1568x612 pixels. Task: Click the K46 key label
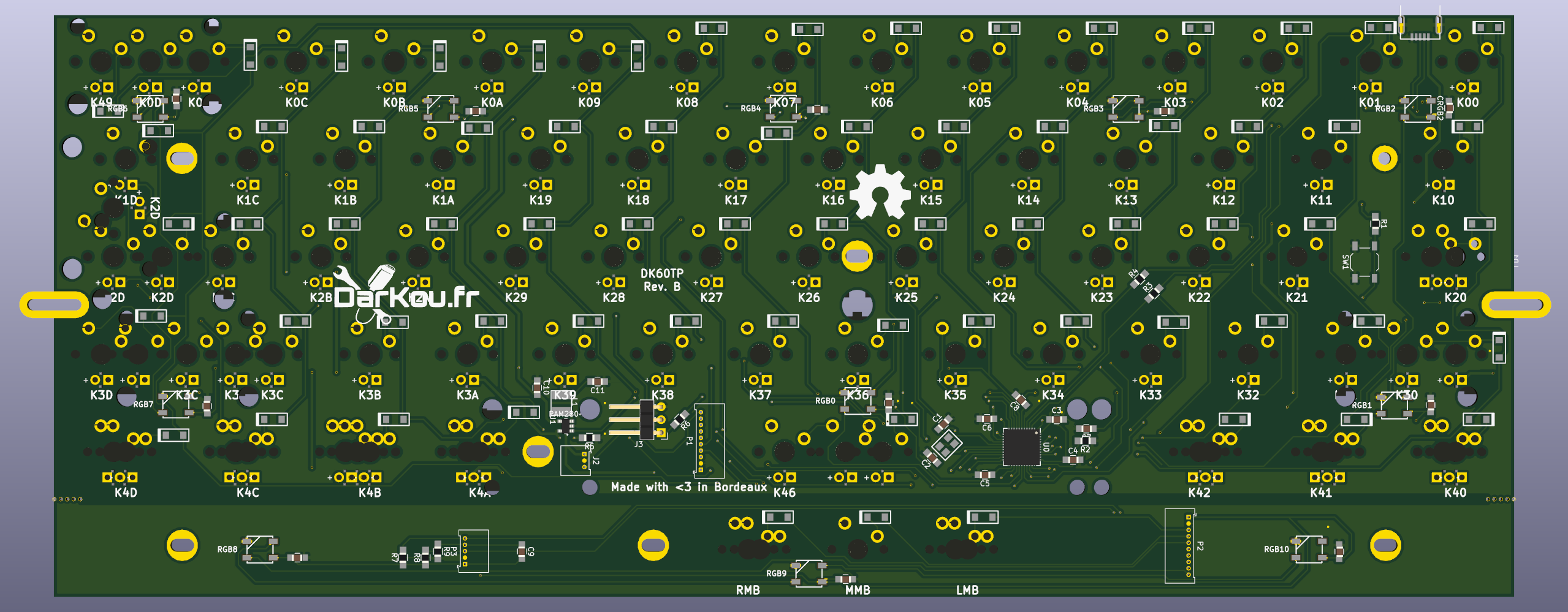click(x=784, y=492)
